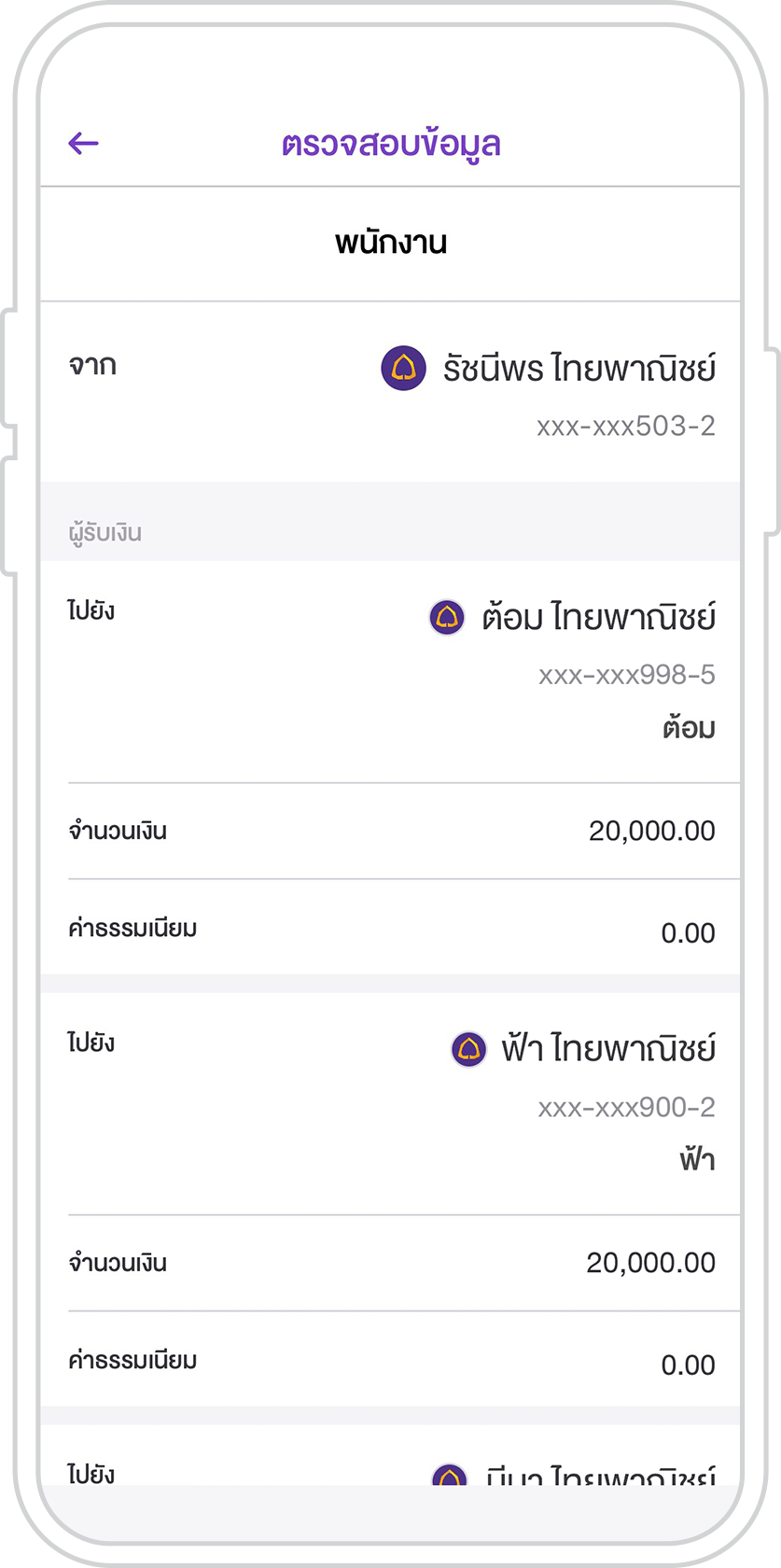Click the bold ต้อม nickname label
The height and width of the screenshot is (1568, 781).
point(689,728)
